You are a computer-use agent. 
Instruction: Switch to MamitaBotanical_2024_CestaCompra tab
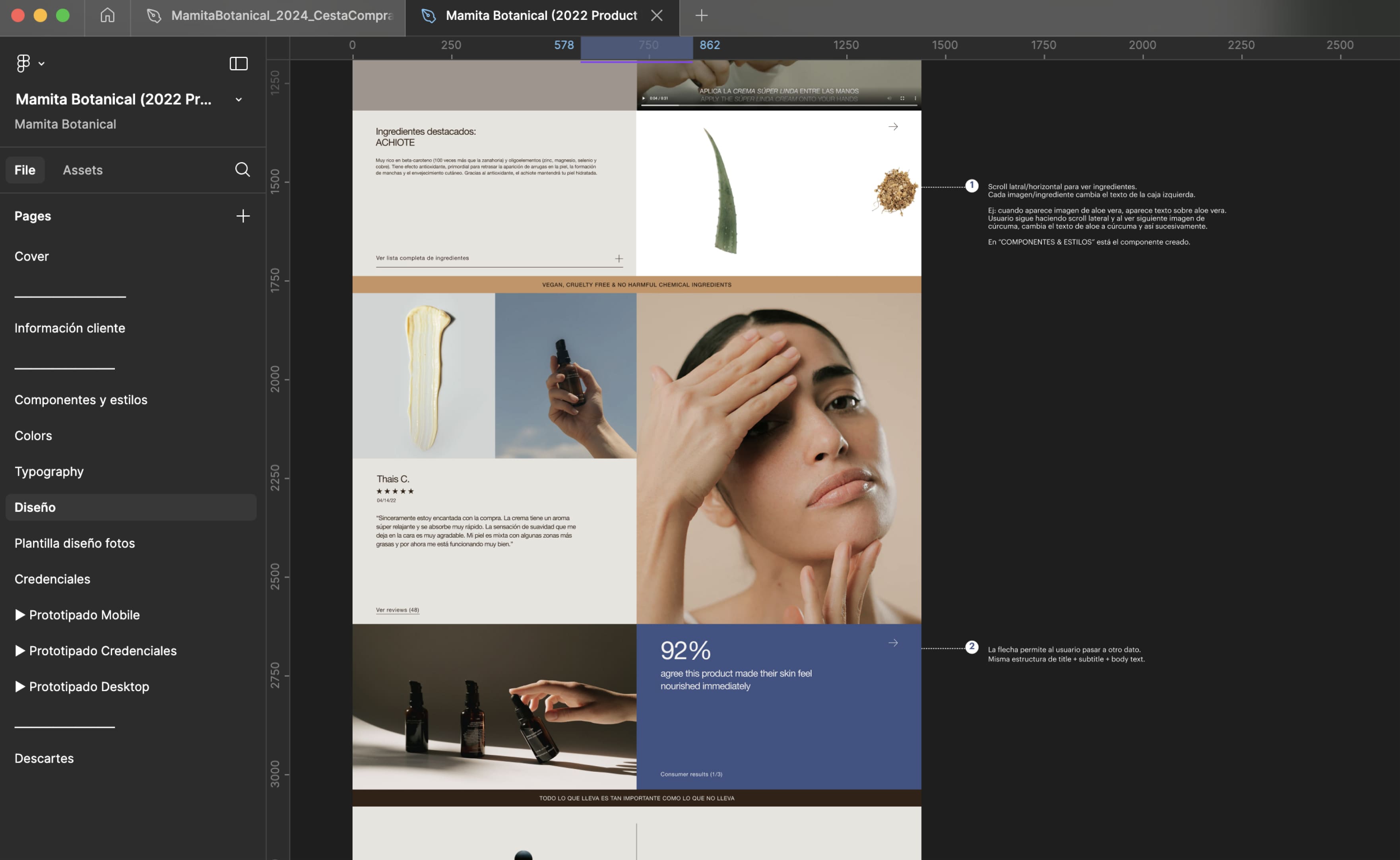[x=281, y=15]
